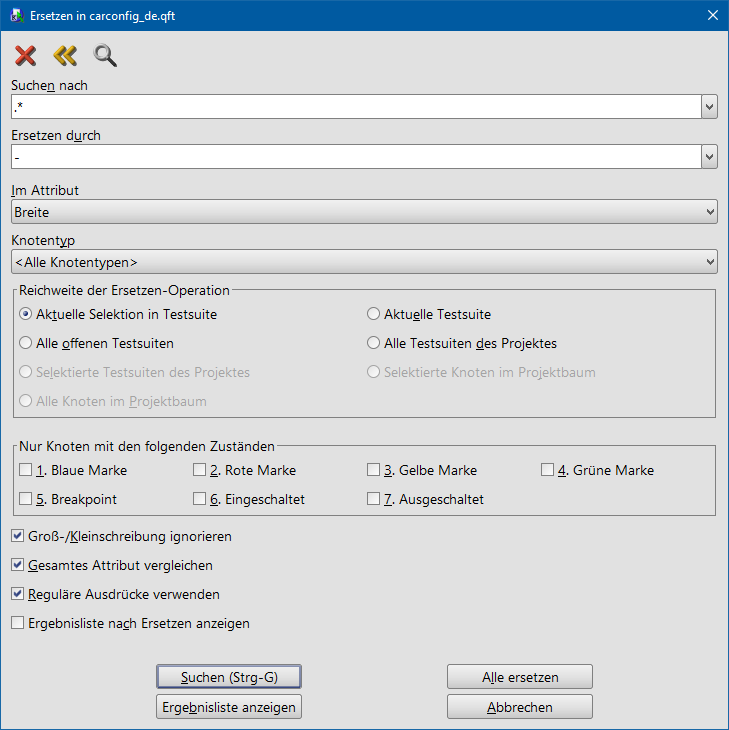
Task: Close the Ersetzen dialog window
Action: [x=713, y=15]
